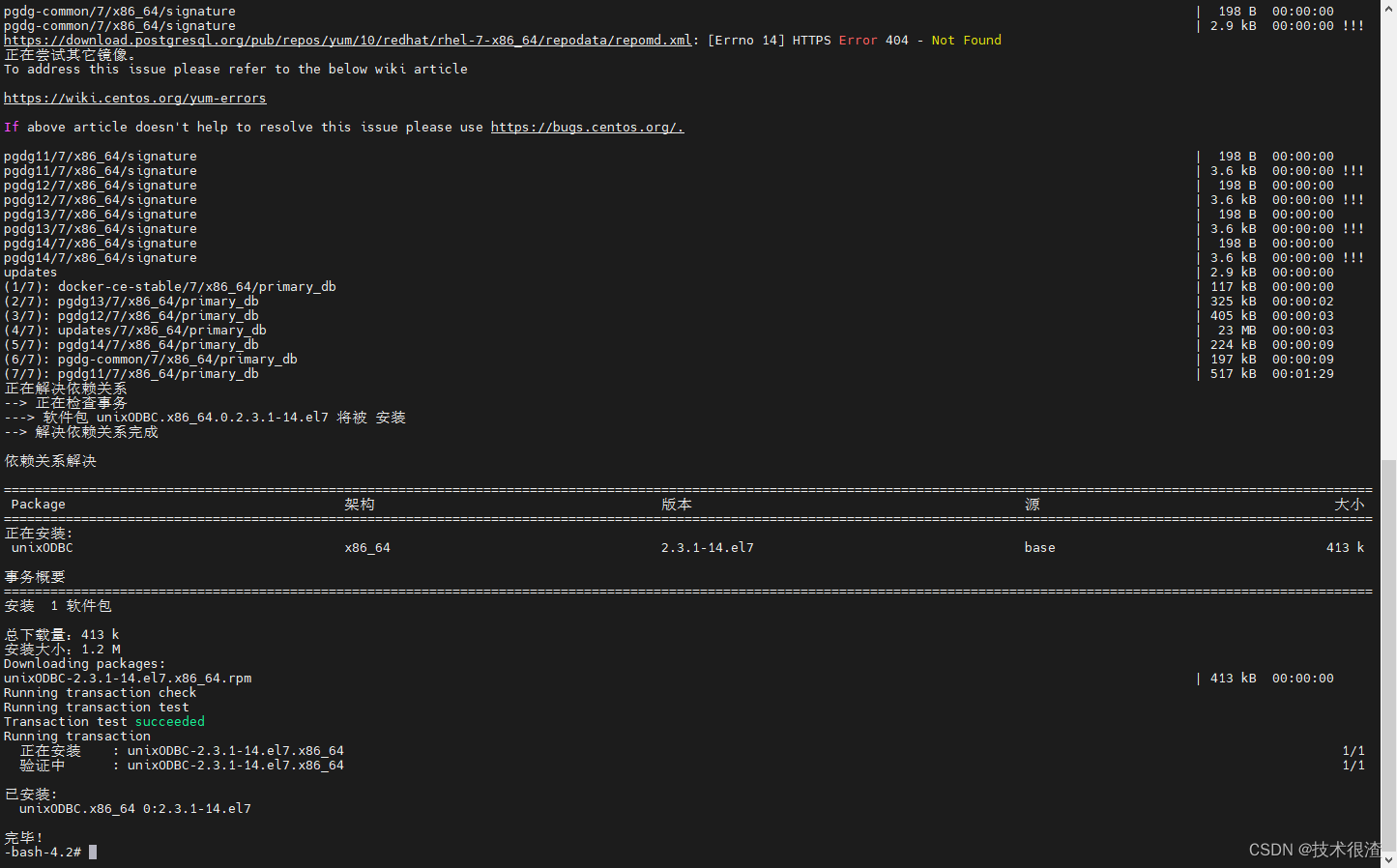Open the postgresql repomd.xml download URL
This screenshot has width=1397, height=868.
[x=348, y=41]
